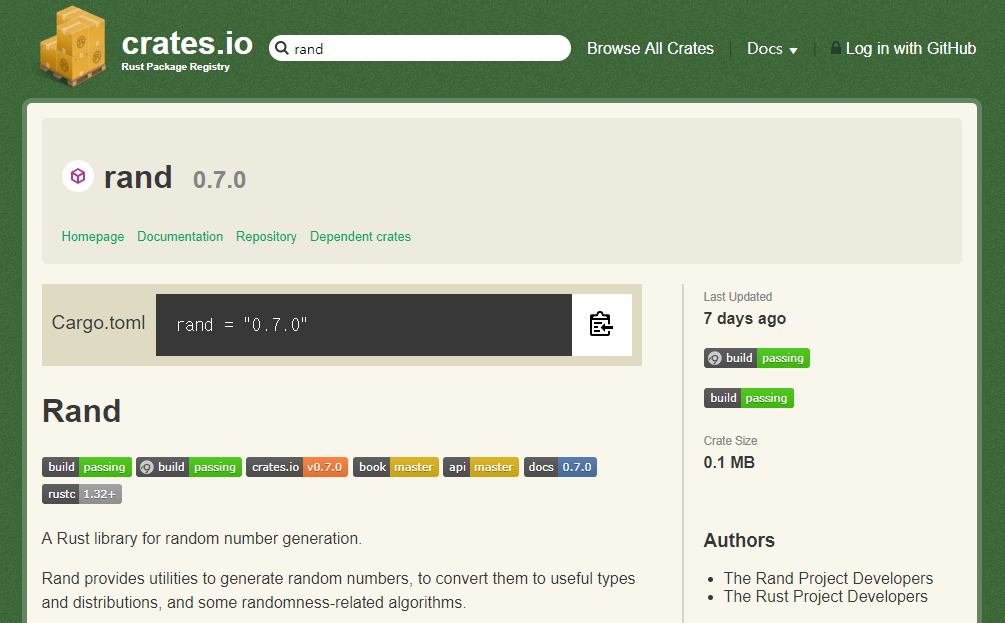Click the crates.io v0.7.0 badge

[297, 467]
